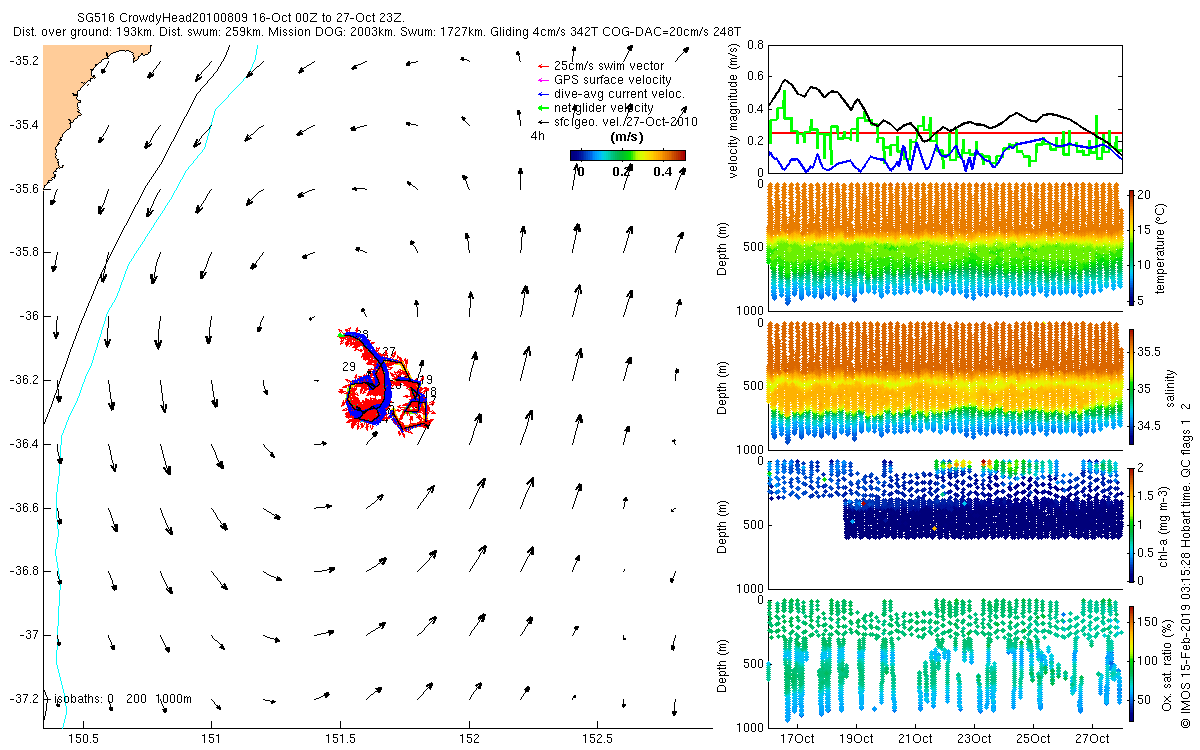Screen dimensions: 1200x750
Task: Click the '23Oct' date tick label
Action: (975, 739)
